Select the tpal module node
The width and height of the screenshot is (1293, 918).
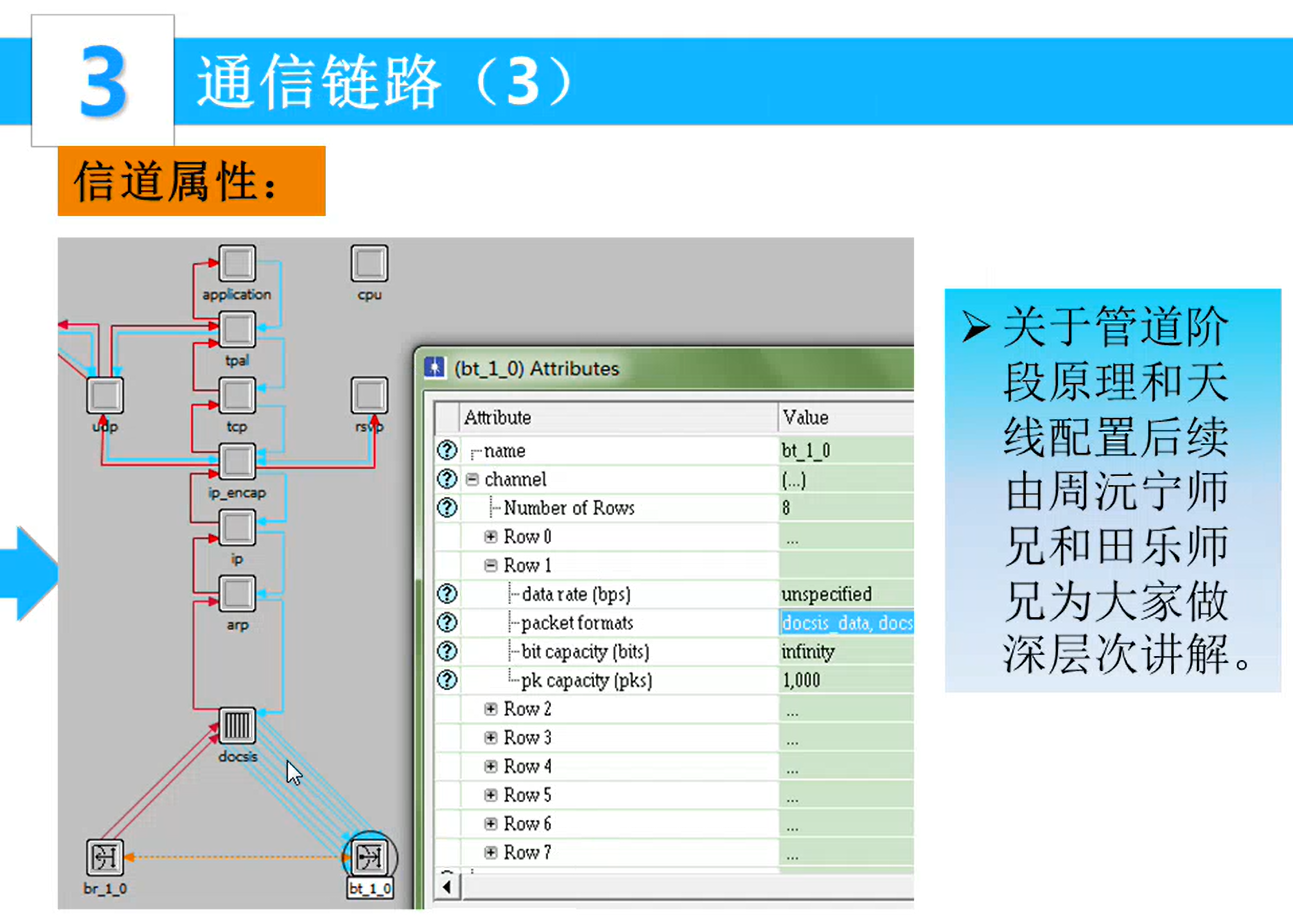tap(237, 330)
